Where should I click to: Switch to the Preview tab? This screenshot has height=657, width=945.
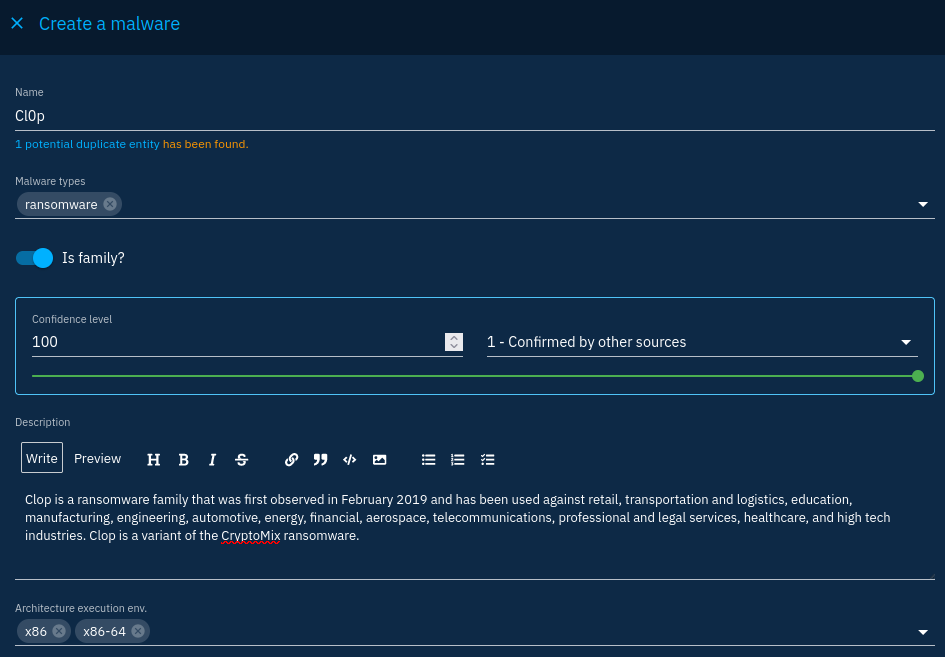(97, 458)
